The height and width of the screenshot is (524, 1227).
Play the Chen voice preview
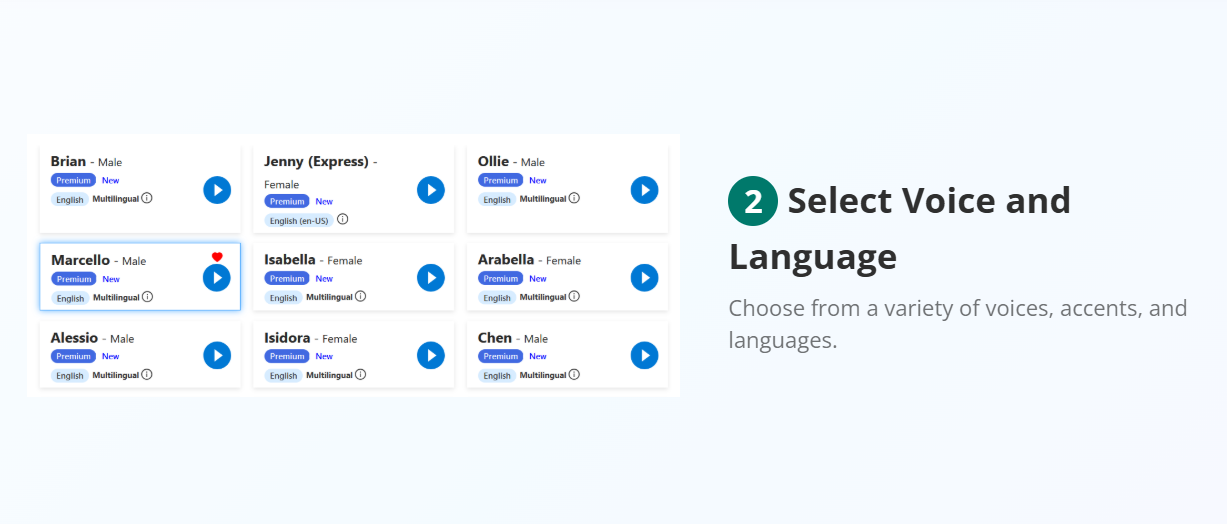(644, 355)
